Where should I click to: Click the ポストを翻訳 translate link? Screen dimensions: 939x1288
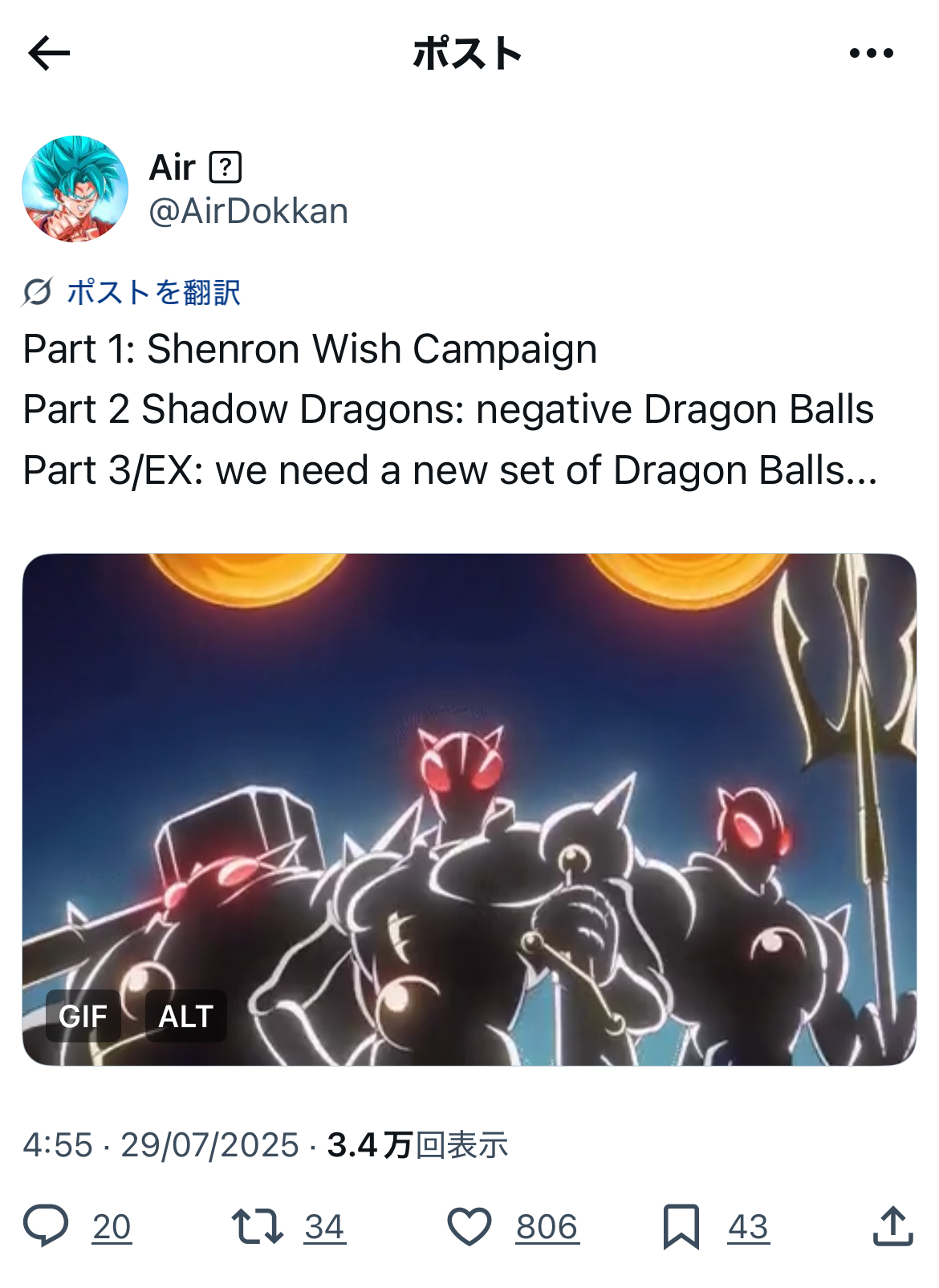coord(153,292)
